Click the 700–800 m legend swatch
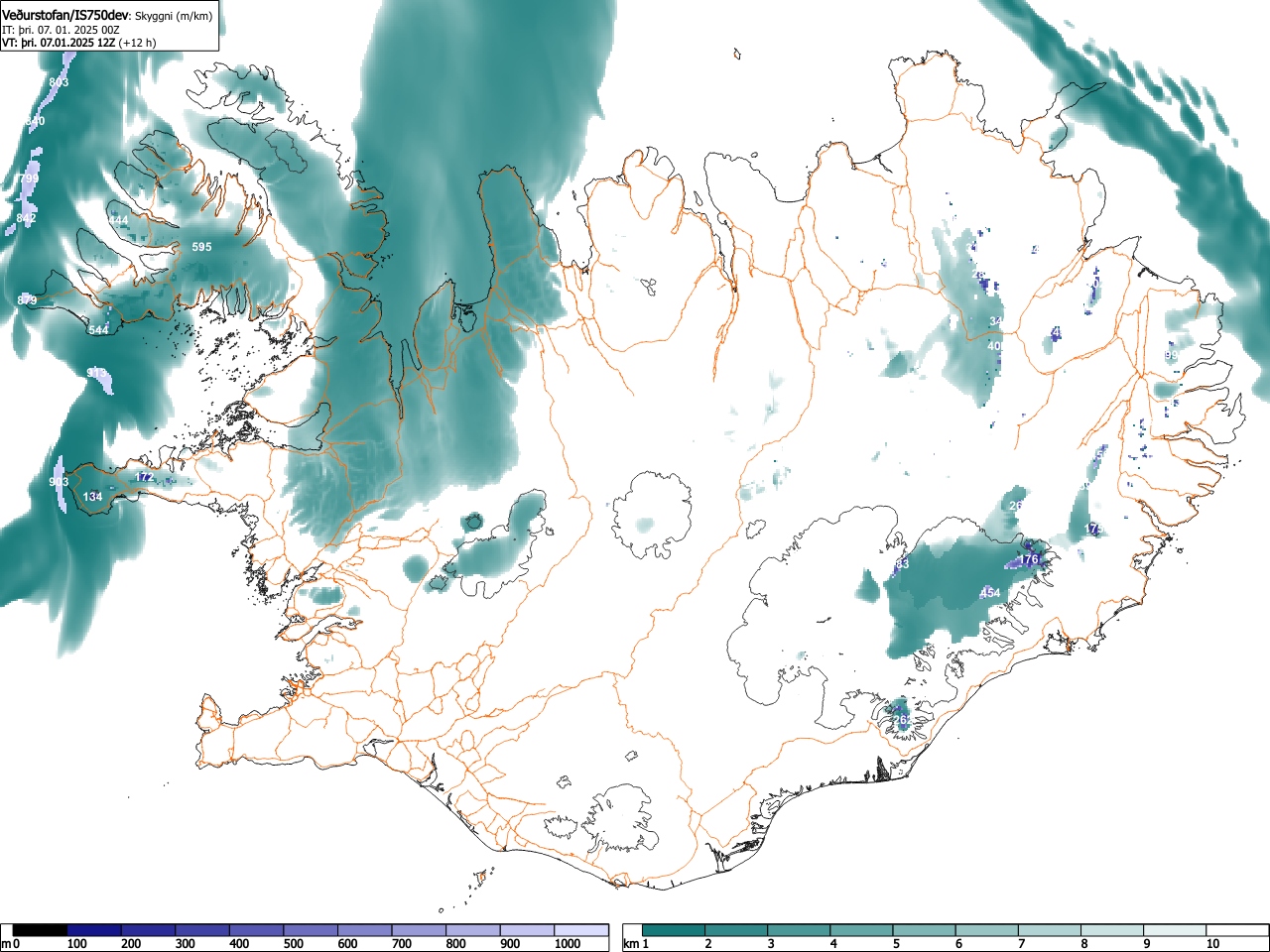Viewport: 1270px width, 952px height. [419, 930]
